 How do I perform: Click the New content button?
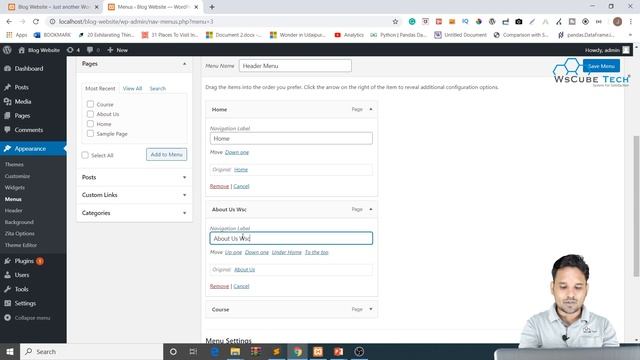(118, 50)
